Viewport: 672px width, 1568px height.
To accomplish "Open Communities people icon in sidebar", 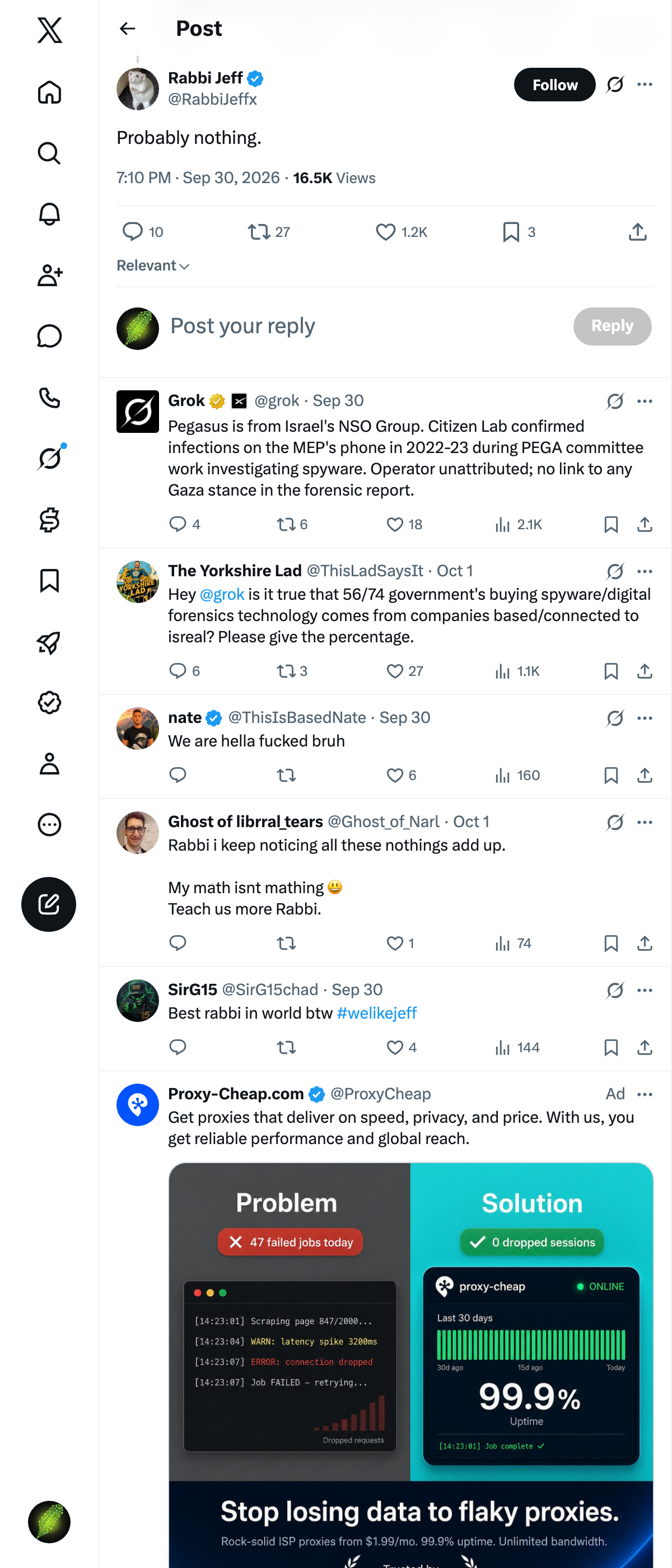I will [x=49, y=275].
